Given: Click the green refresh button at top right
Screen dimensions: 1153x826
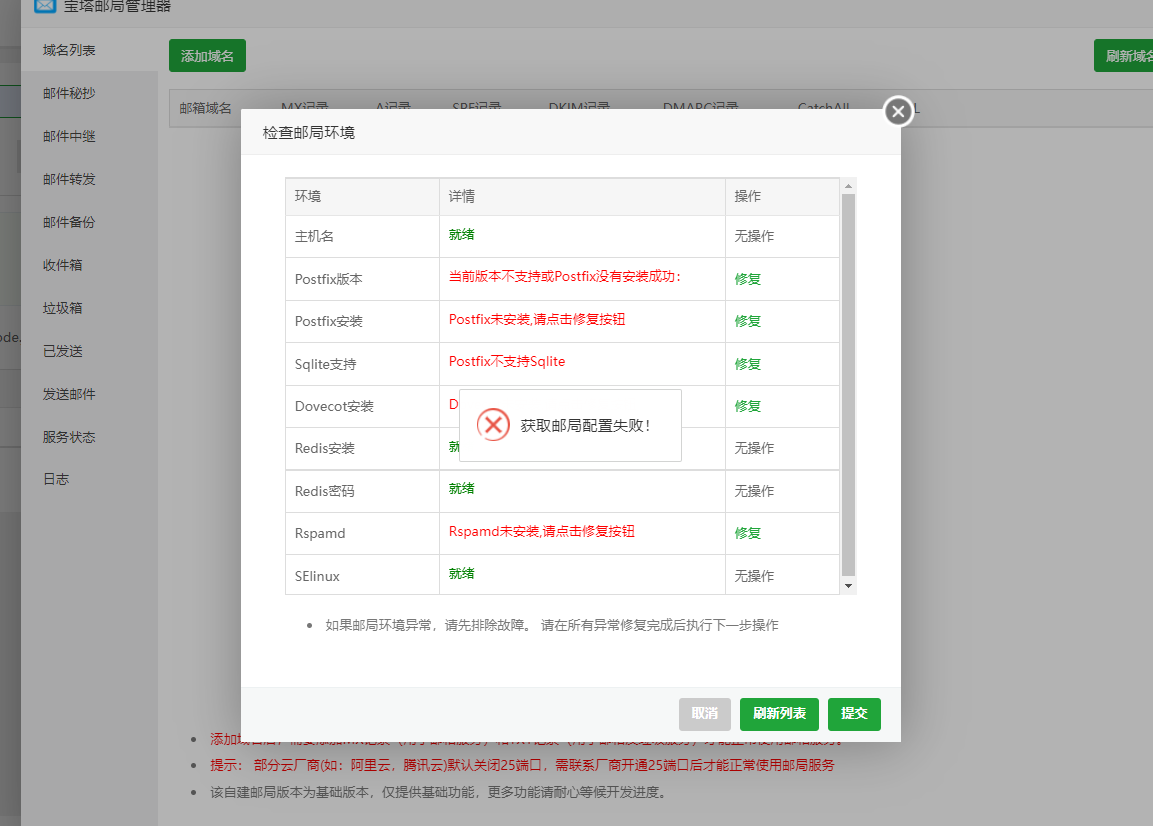Looking at the screenshot, I should point(1122,56).
